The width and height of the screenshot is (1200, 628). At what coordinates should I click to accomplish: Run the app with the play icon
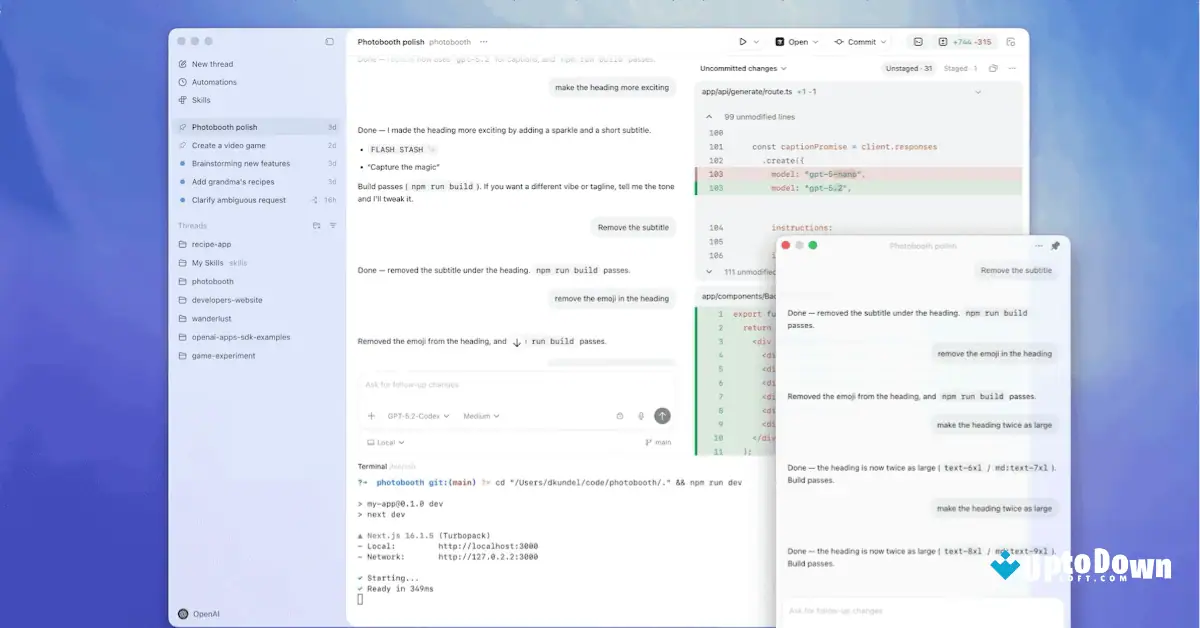(x=742, y=42)
